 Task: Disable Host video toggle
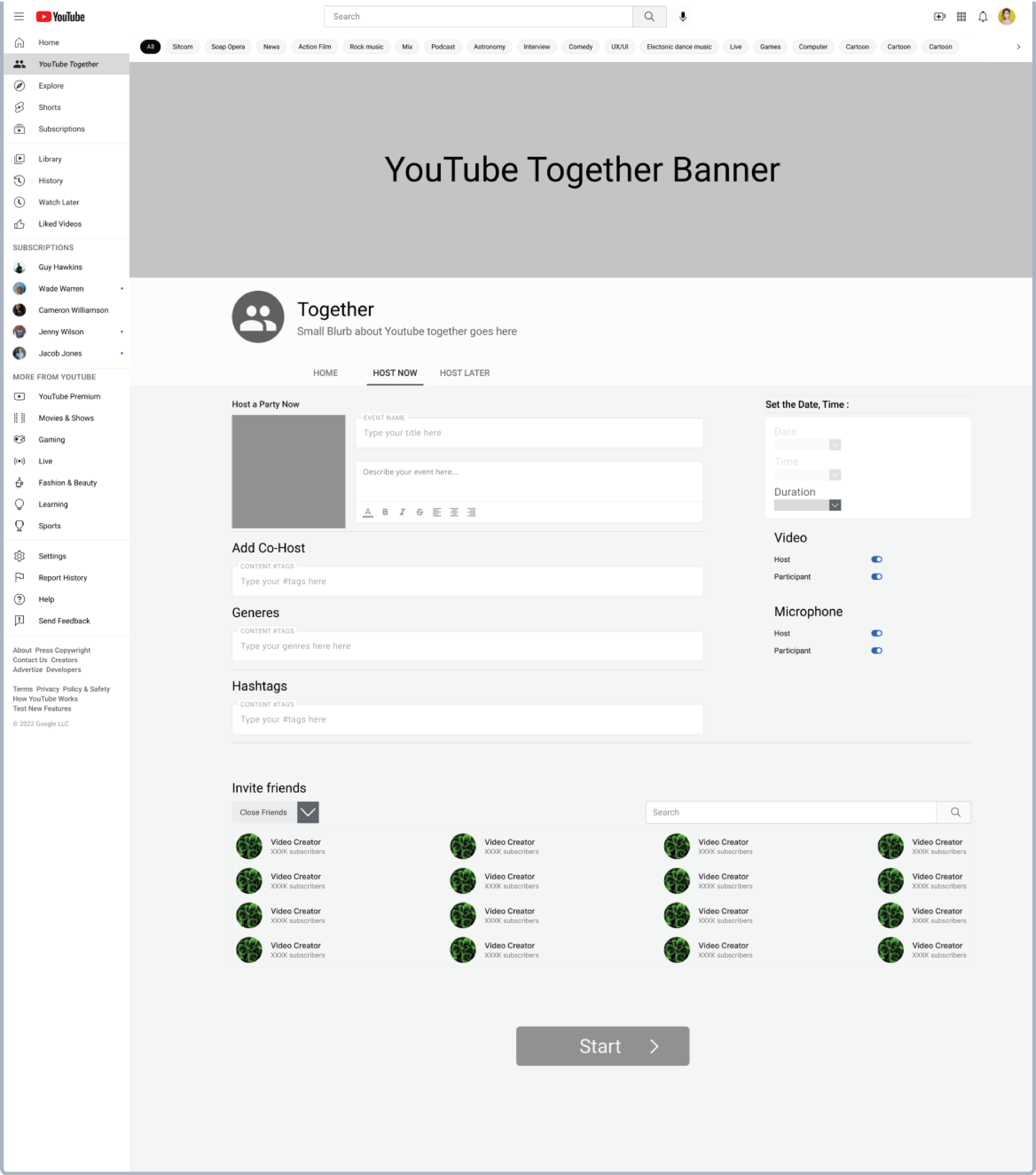pos(876,559)
